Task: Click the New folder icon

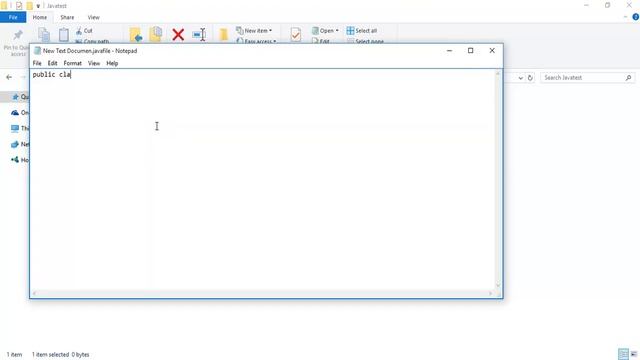Action: 223,35
